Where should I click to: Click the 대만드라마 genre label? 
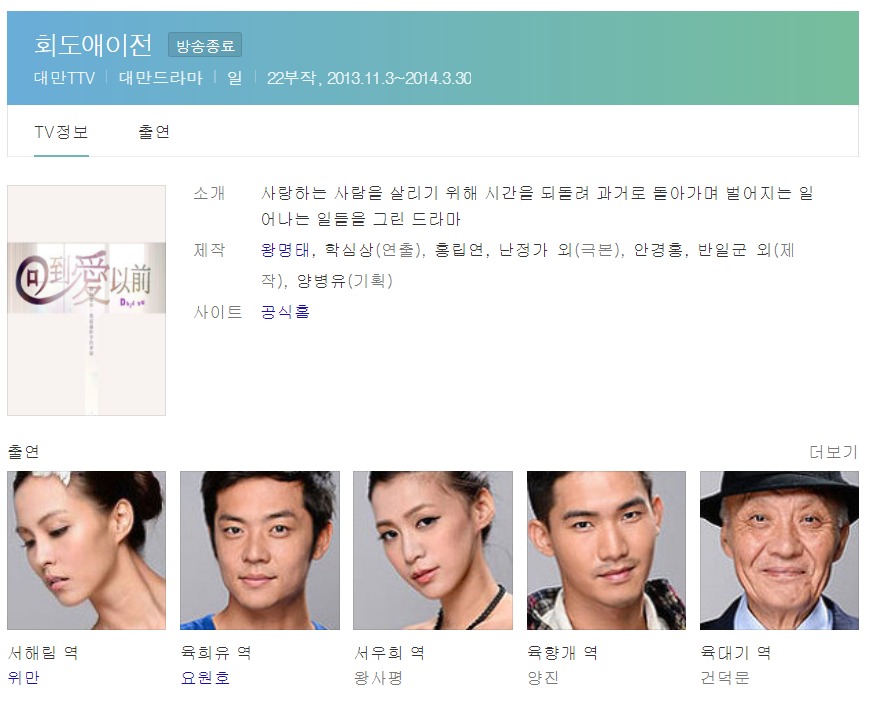[161, 78]
